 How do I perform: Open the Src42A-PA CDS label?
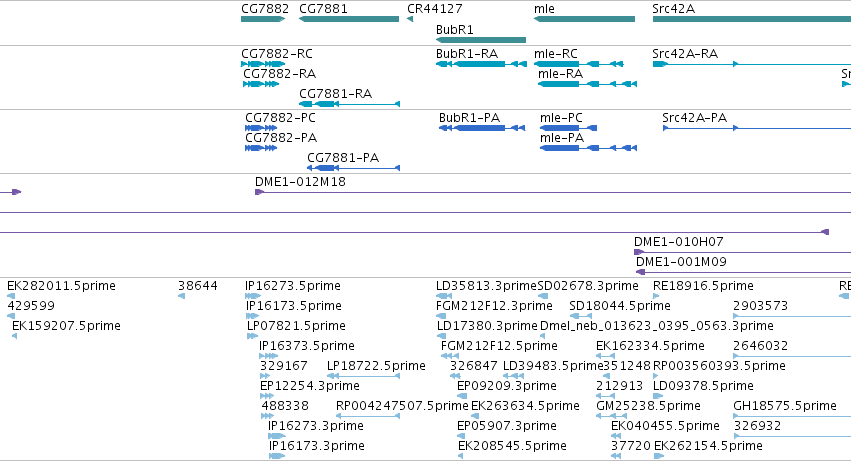694,118
